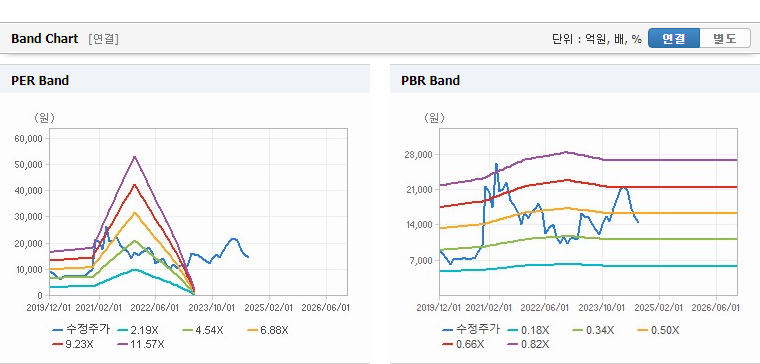760x364 pixels.
Task: Click the PER Band panel title
Action: (40, 80)
